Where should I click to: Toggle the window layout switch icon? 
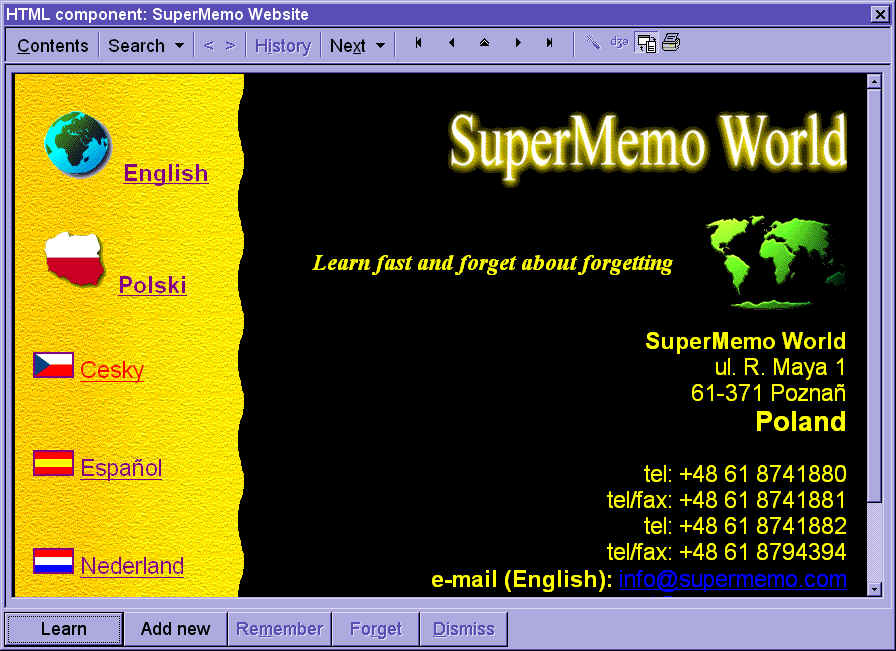click(x=646, y=43)
